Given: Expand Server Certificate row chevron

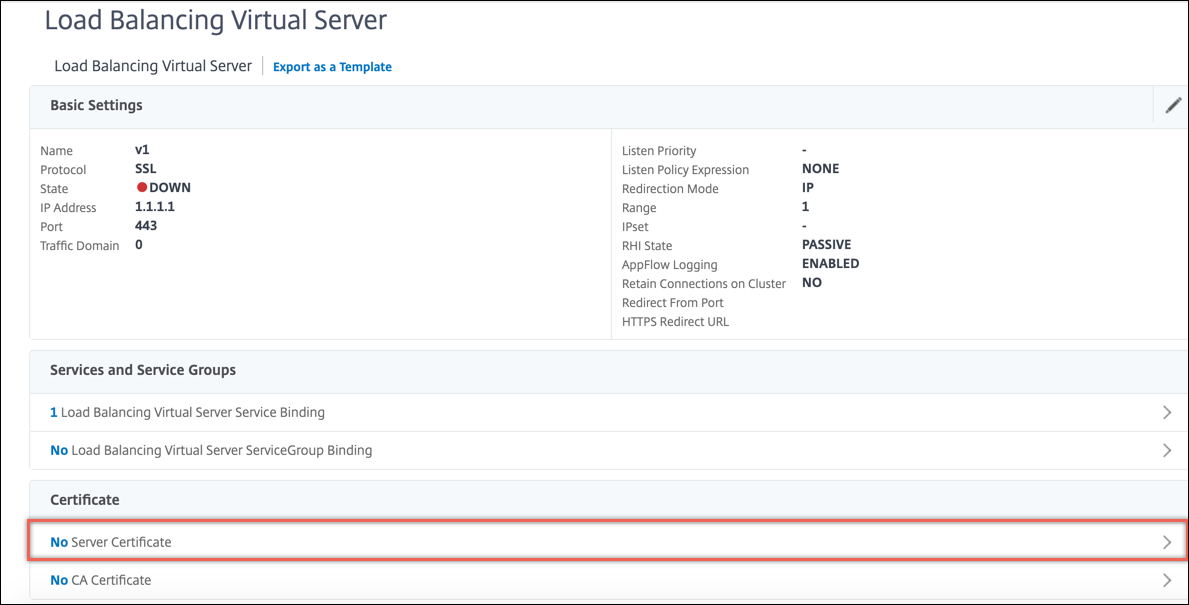Looking at the screenshot, I should (x=1167, y=542).
